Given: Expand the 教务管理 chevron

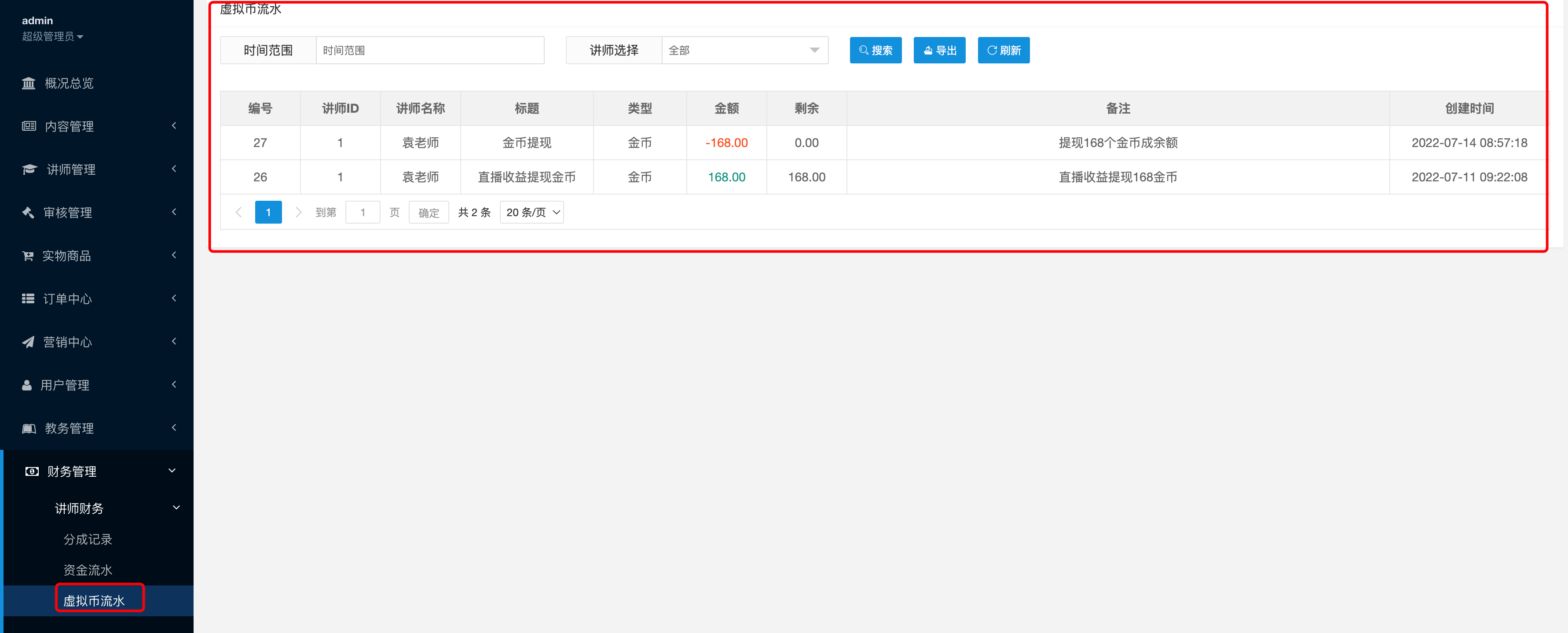Looking at the screenshot, I should [x=174, y=428].
